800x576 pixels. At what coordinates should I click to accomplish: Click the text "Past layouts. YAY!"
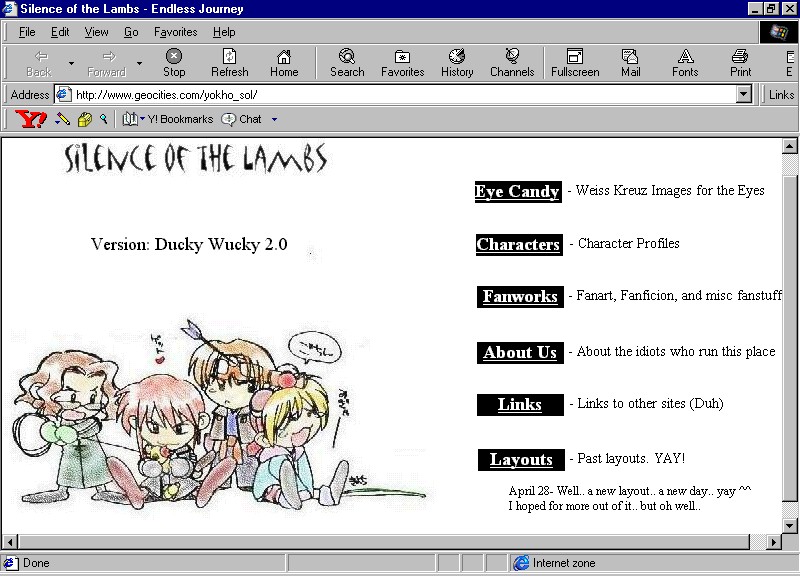631,458
